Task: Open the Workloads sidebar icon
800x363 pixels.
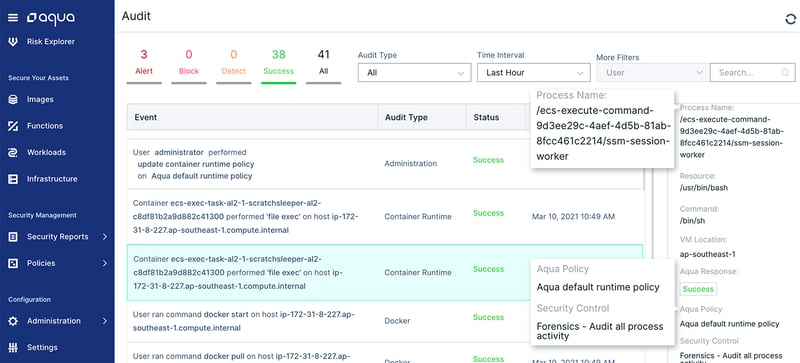Action: pos(13,153)
